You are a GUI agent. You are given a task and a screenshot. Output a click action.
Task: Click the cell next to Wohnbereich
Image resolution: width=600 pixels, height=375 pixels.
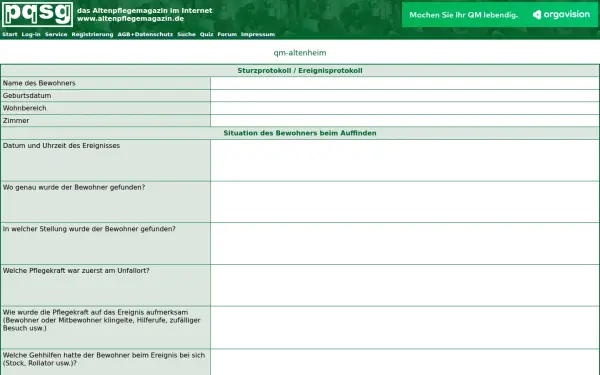click(404, 108)
